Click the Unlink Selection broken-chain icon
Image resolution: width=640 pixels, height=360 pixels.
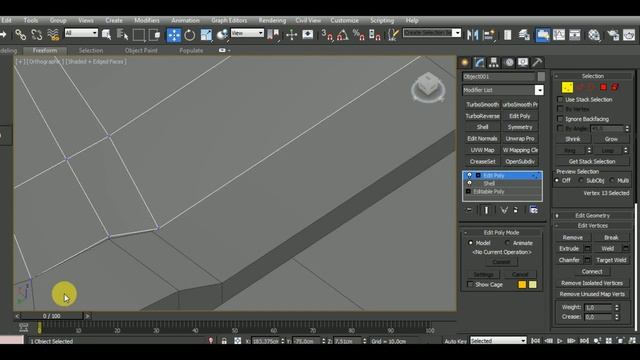[x=37, y=35]
